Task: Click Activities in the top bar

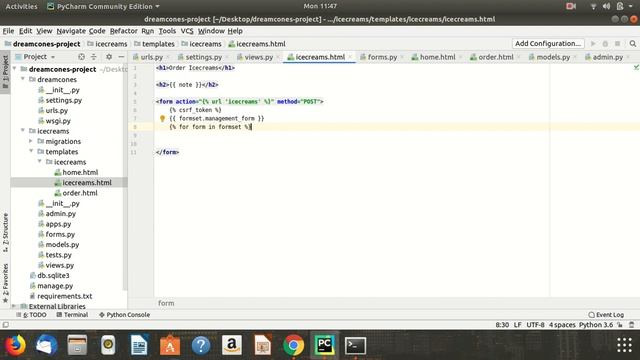Action: click(21, 6)
